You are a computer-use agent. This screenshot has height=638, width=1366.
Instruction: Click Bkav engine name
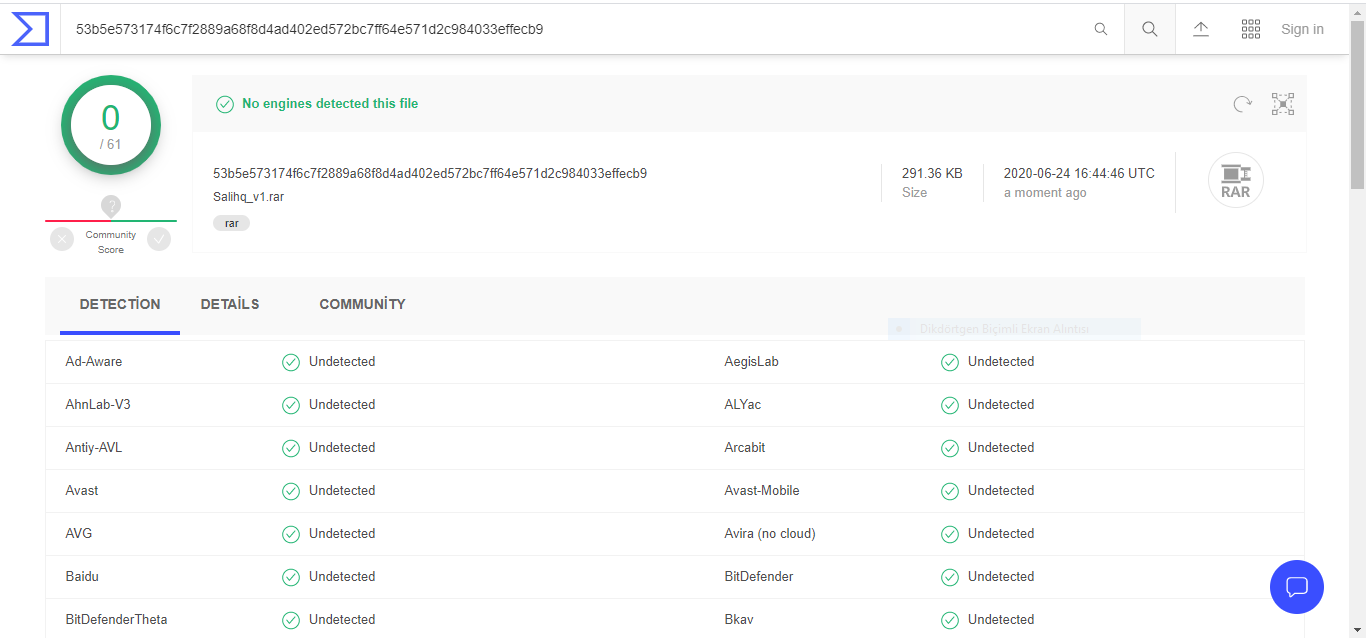(x=739, y=619)
